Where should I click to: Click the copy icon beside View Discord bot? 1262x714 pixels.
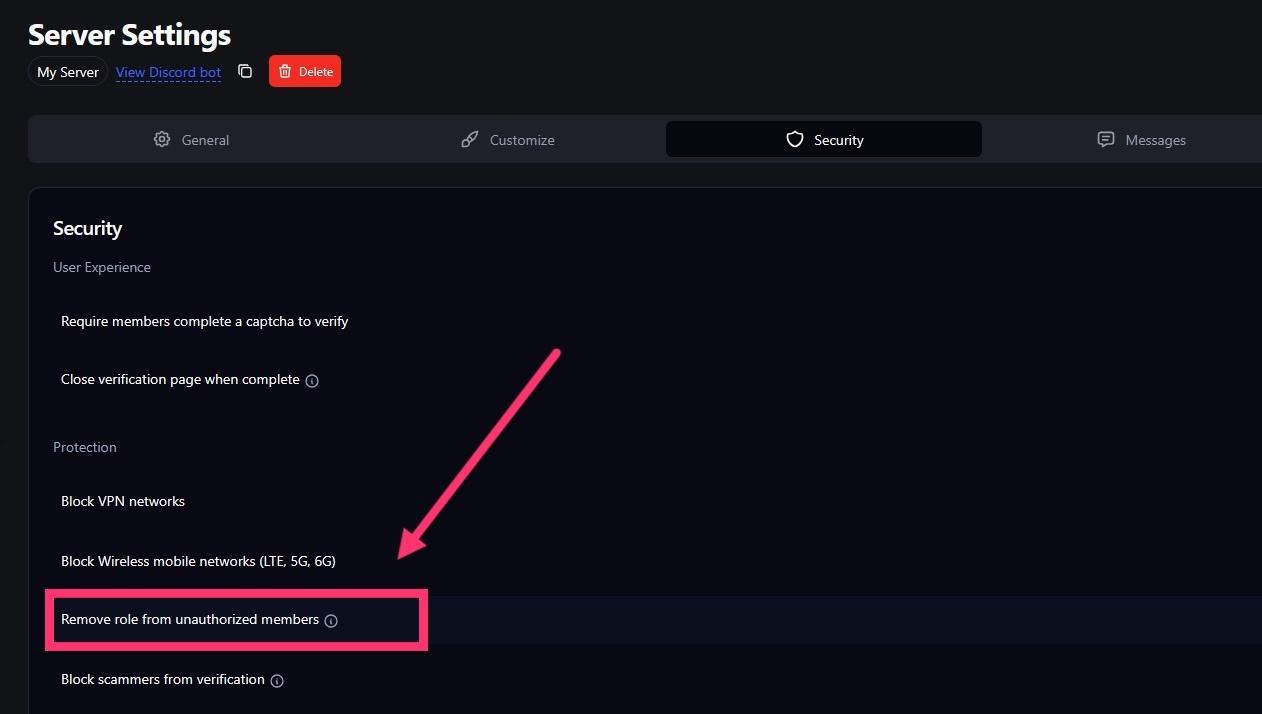245,71
